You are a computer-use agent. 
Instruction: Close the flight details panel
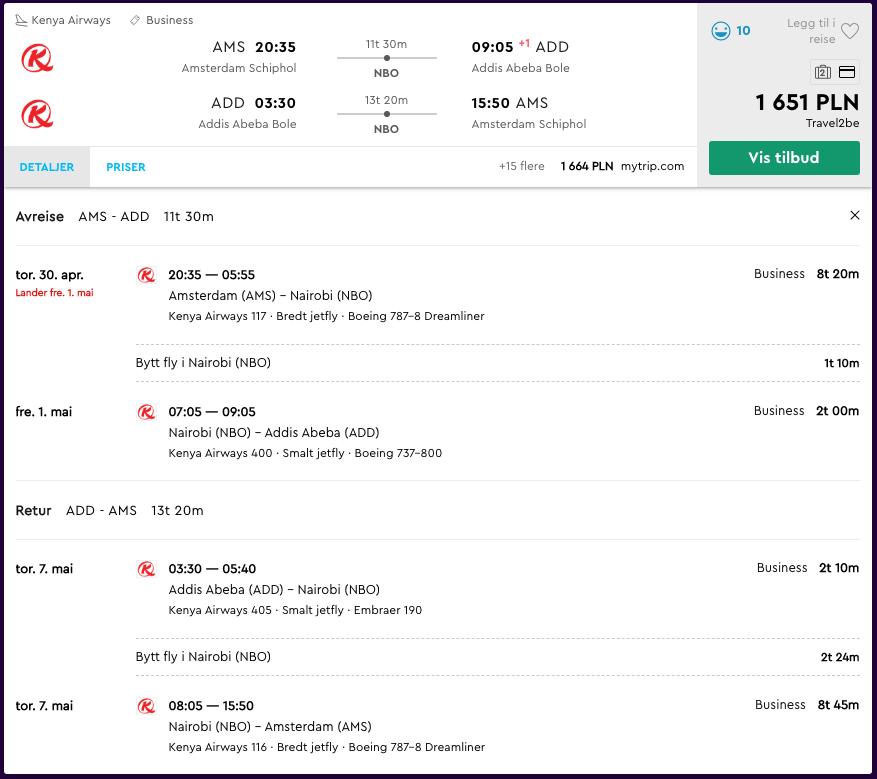click(854, 215)
